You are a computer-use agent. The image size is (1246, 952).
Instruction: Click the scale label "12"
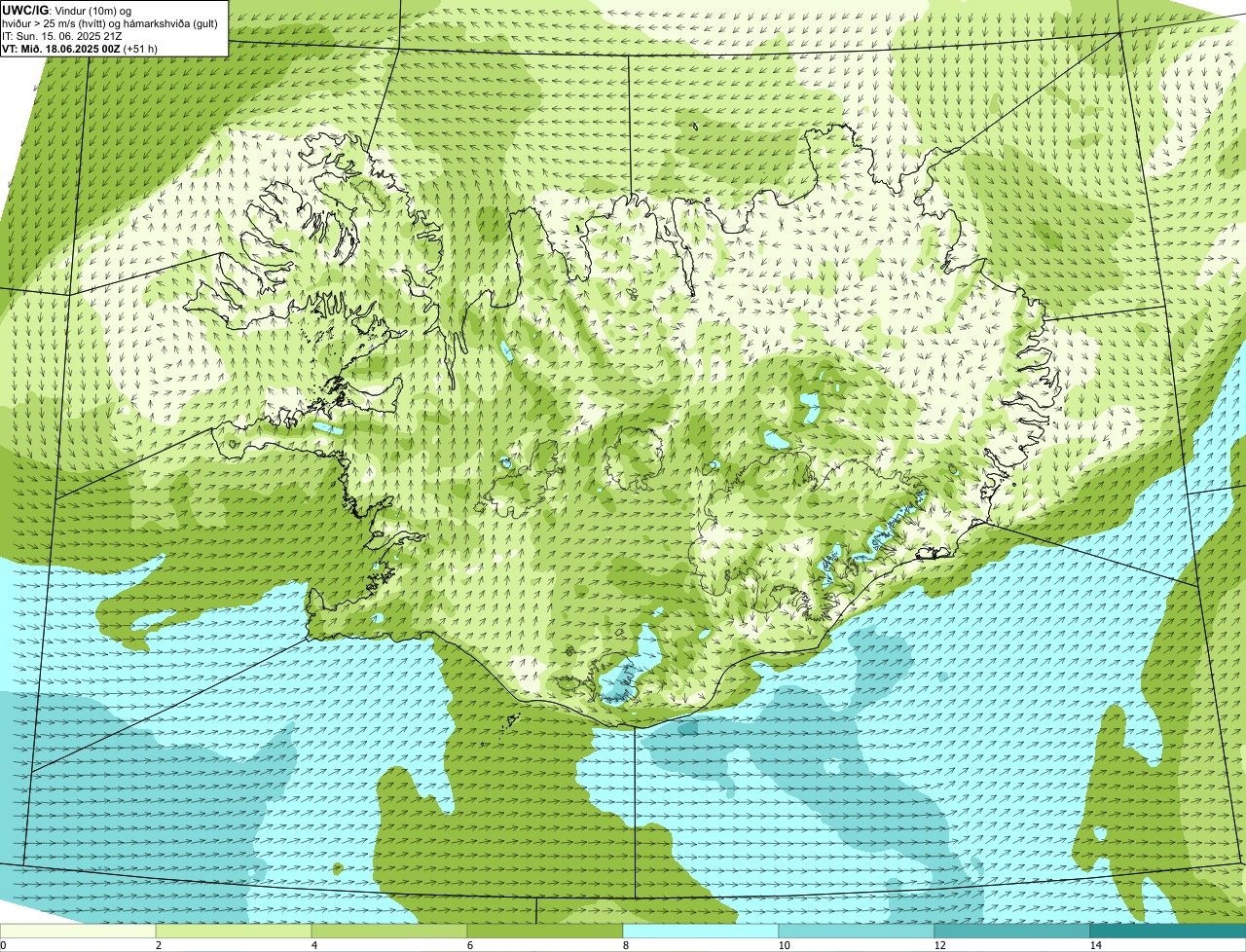click(939, 945)
